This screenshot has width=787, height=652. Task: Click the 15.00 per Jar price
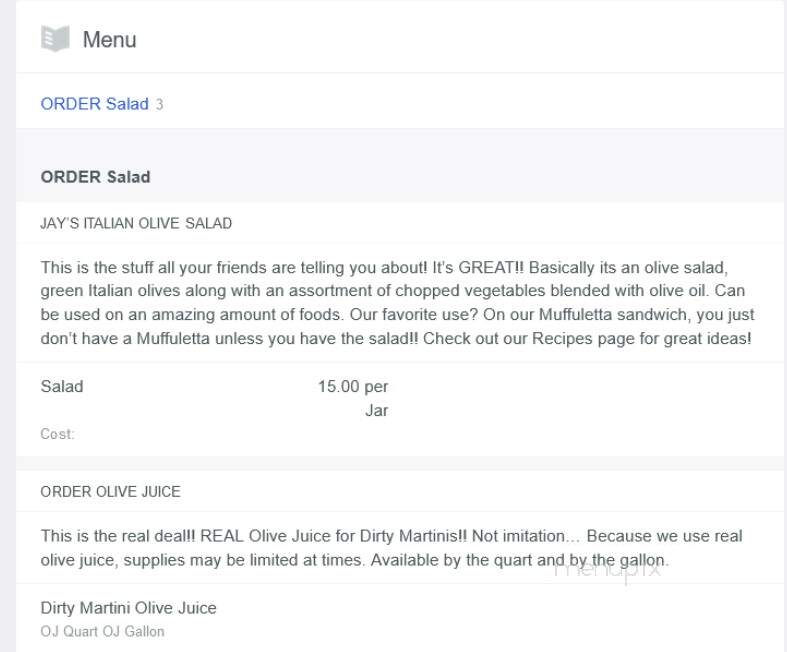click(x=353, y=398)
